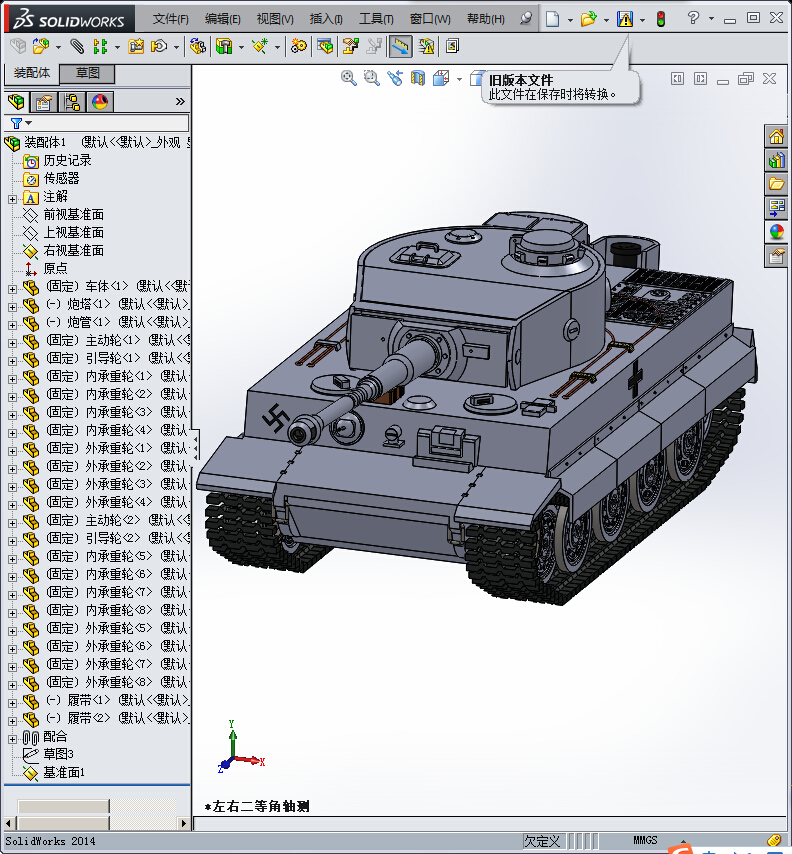Open the 视图(V) menu
Viewport: 792px width, 854px height.
tap(275, 19)
